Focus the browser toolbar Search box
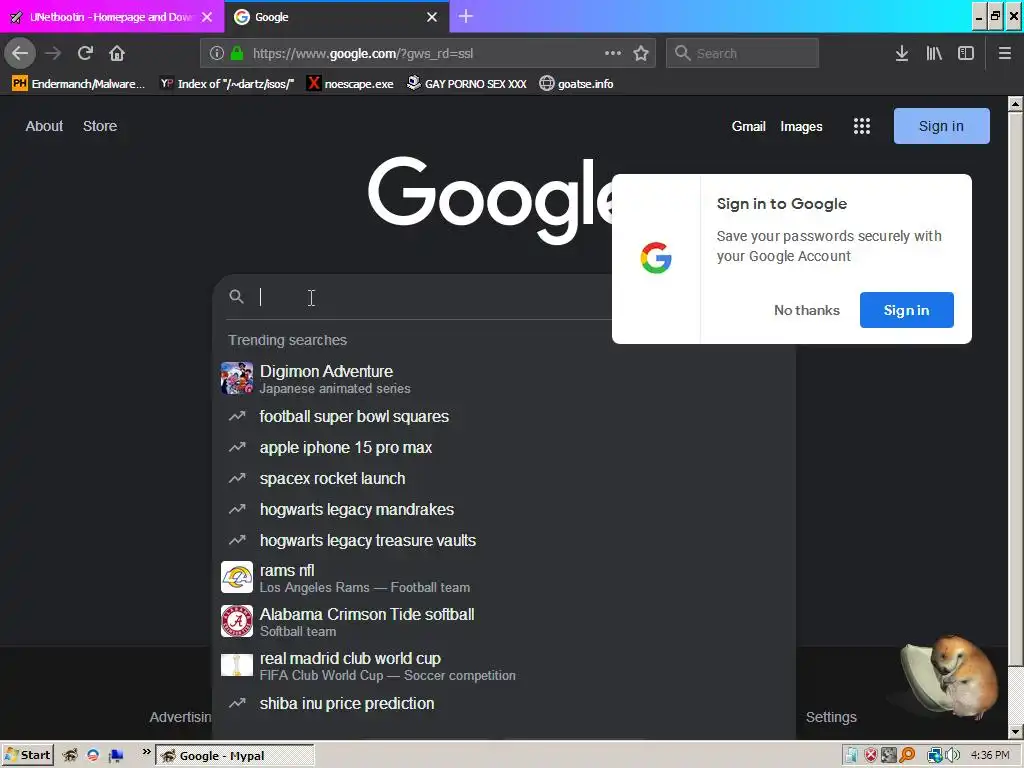The height and width of the screenshot is (768, 1024). 743,54
